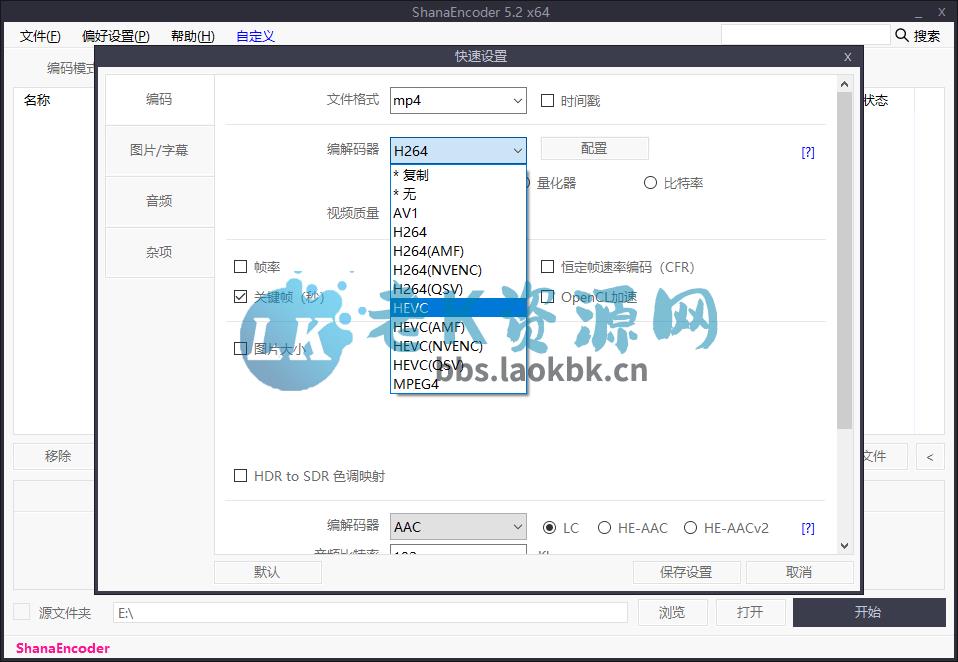Screen dimensions: 958x662
Task: Open the video codec [?] help link
Action: 808,152
